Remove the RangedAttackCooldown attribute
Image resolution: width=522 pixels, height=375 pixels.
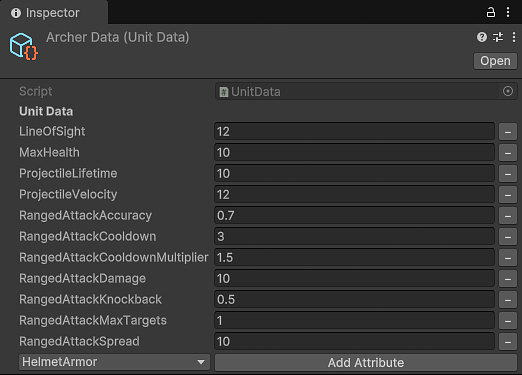point(508,237)
